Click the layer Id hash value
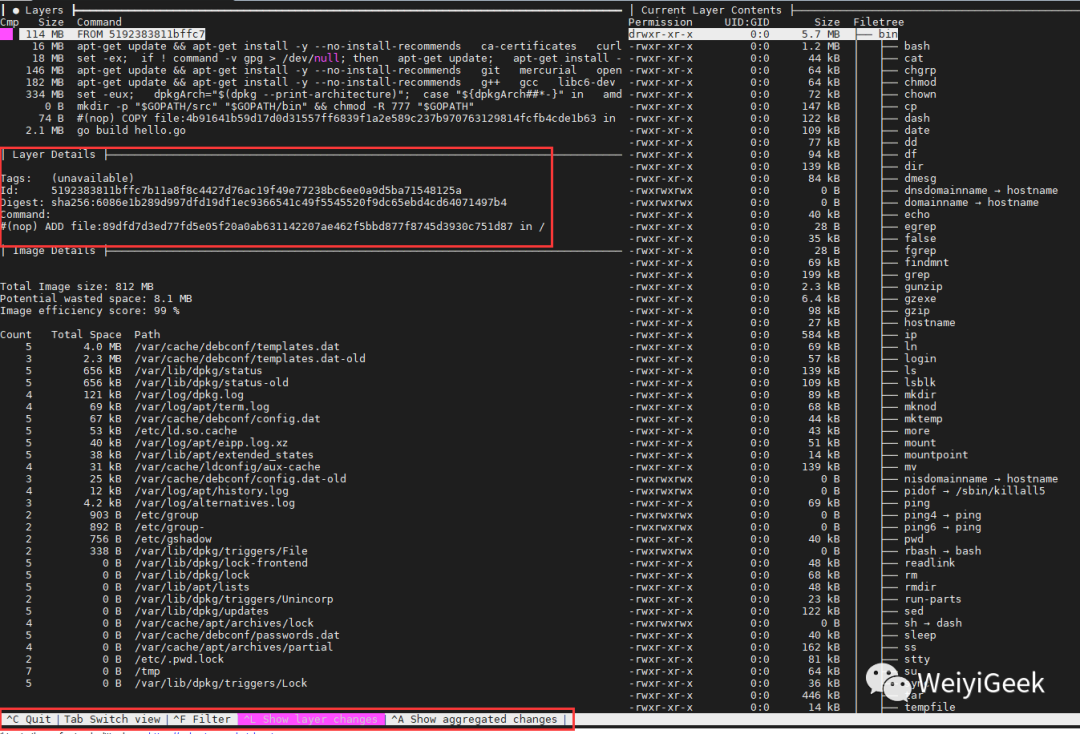This screenshot has width=1080, height=734. tap(256, 190)
